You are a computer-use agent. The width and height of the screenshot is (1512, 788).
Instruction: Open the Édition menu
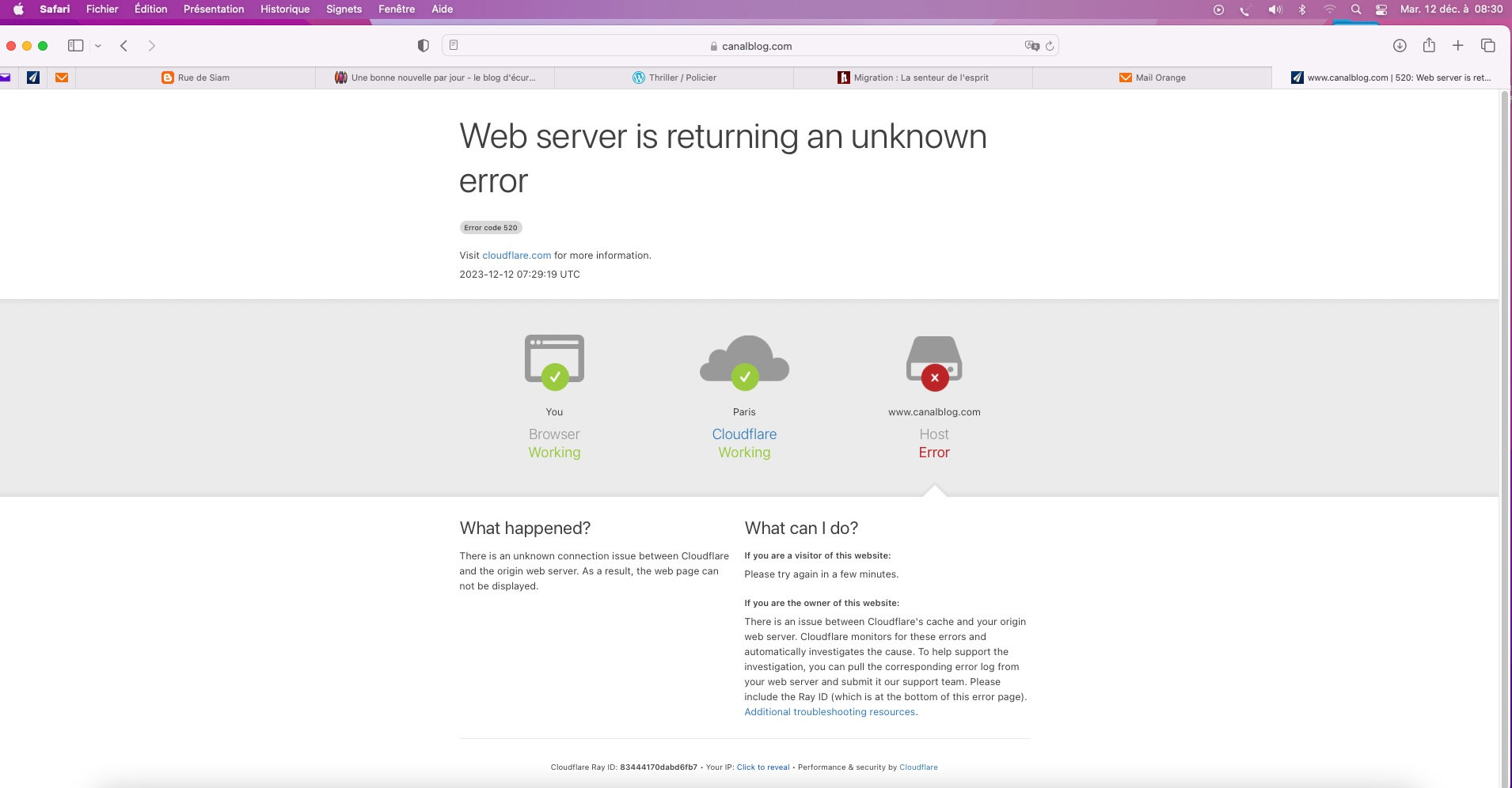150,9
